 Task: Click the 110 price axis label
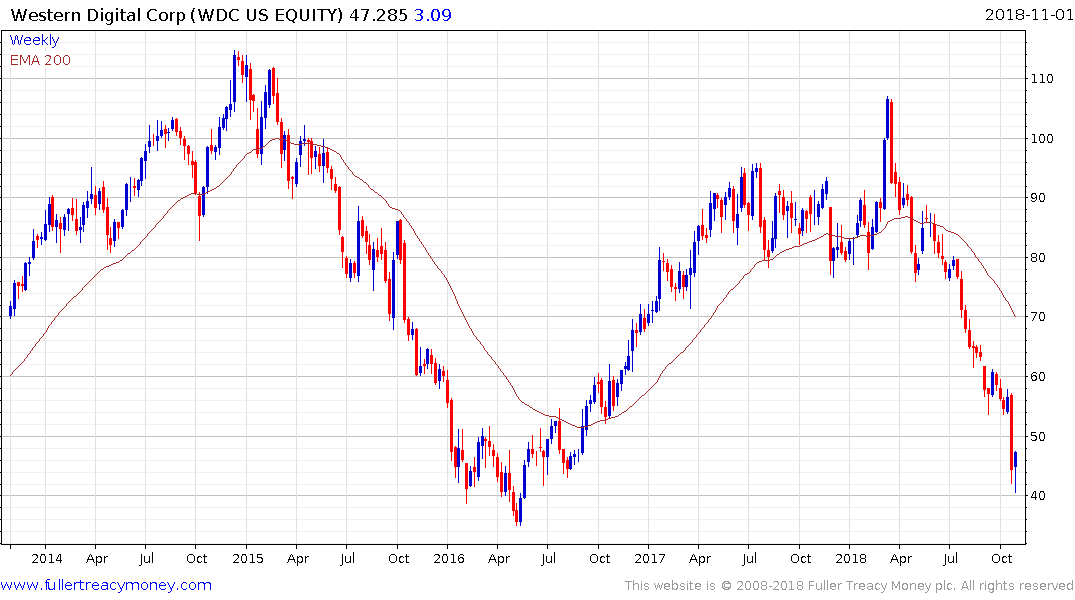[x=1042, y=79]
